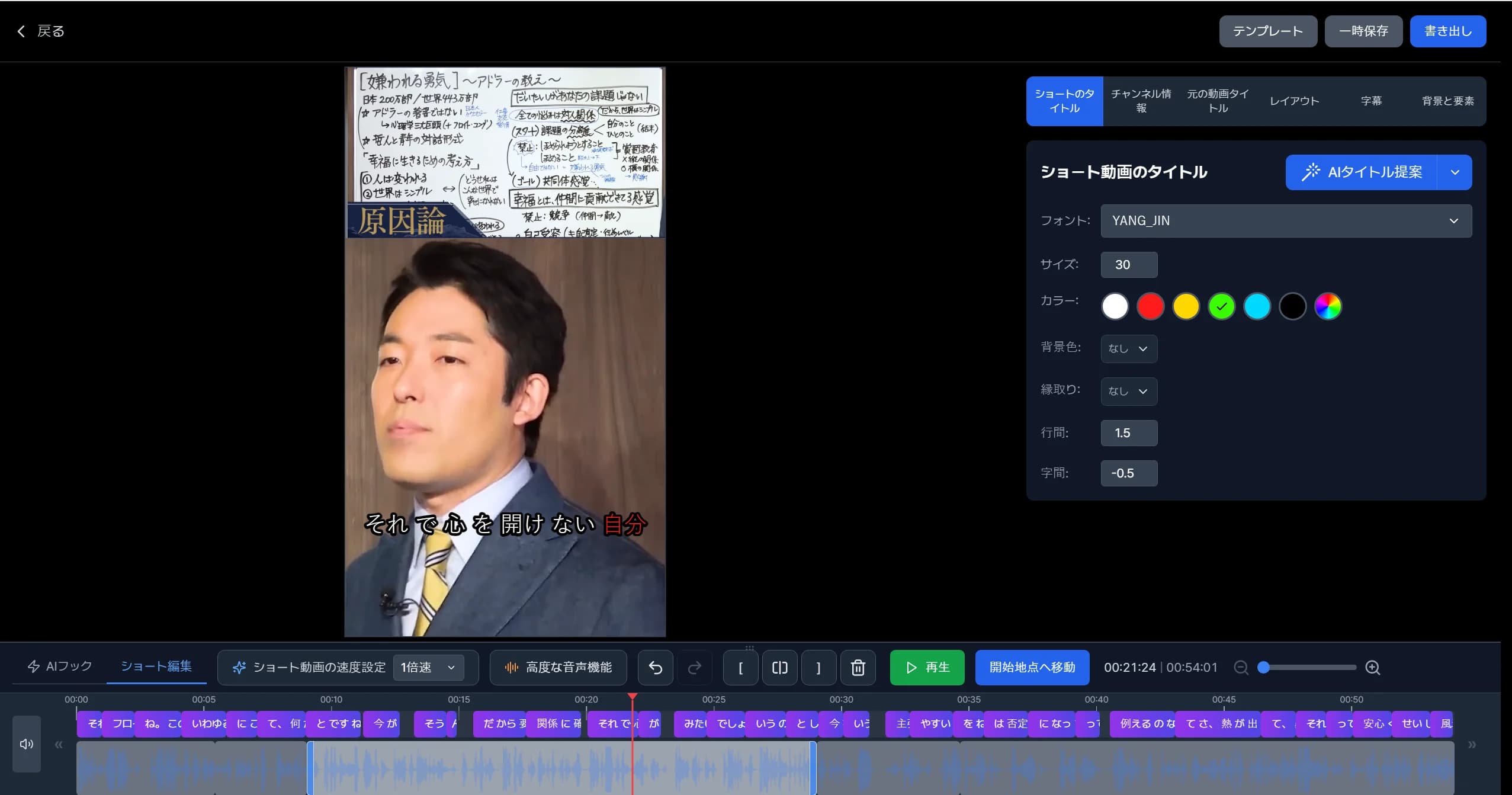Viewport: 1512px width, 795px height.
Task: Click the redo icon in the timeline toolbar
Action: click(694, 667)
